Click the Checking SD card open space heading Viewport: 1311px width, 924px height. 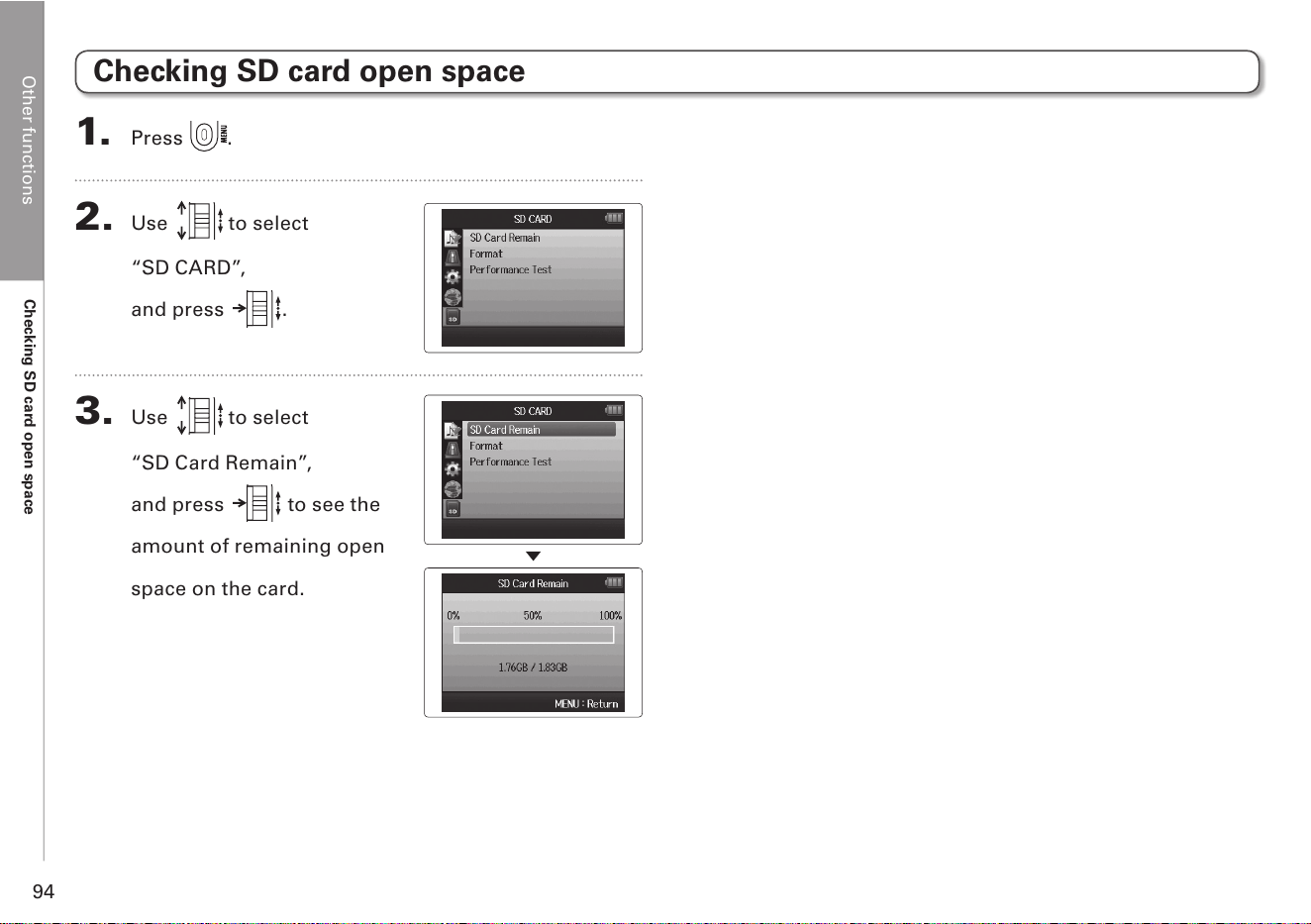coord(309,71)
